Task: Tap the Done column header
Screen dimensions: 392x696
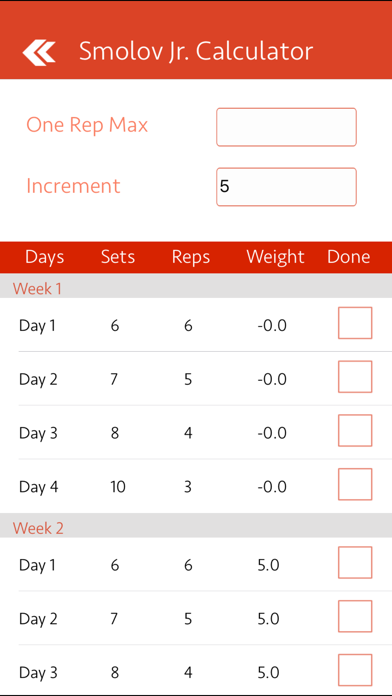Action: (348, 257)
